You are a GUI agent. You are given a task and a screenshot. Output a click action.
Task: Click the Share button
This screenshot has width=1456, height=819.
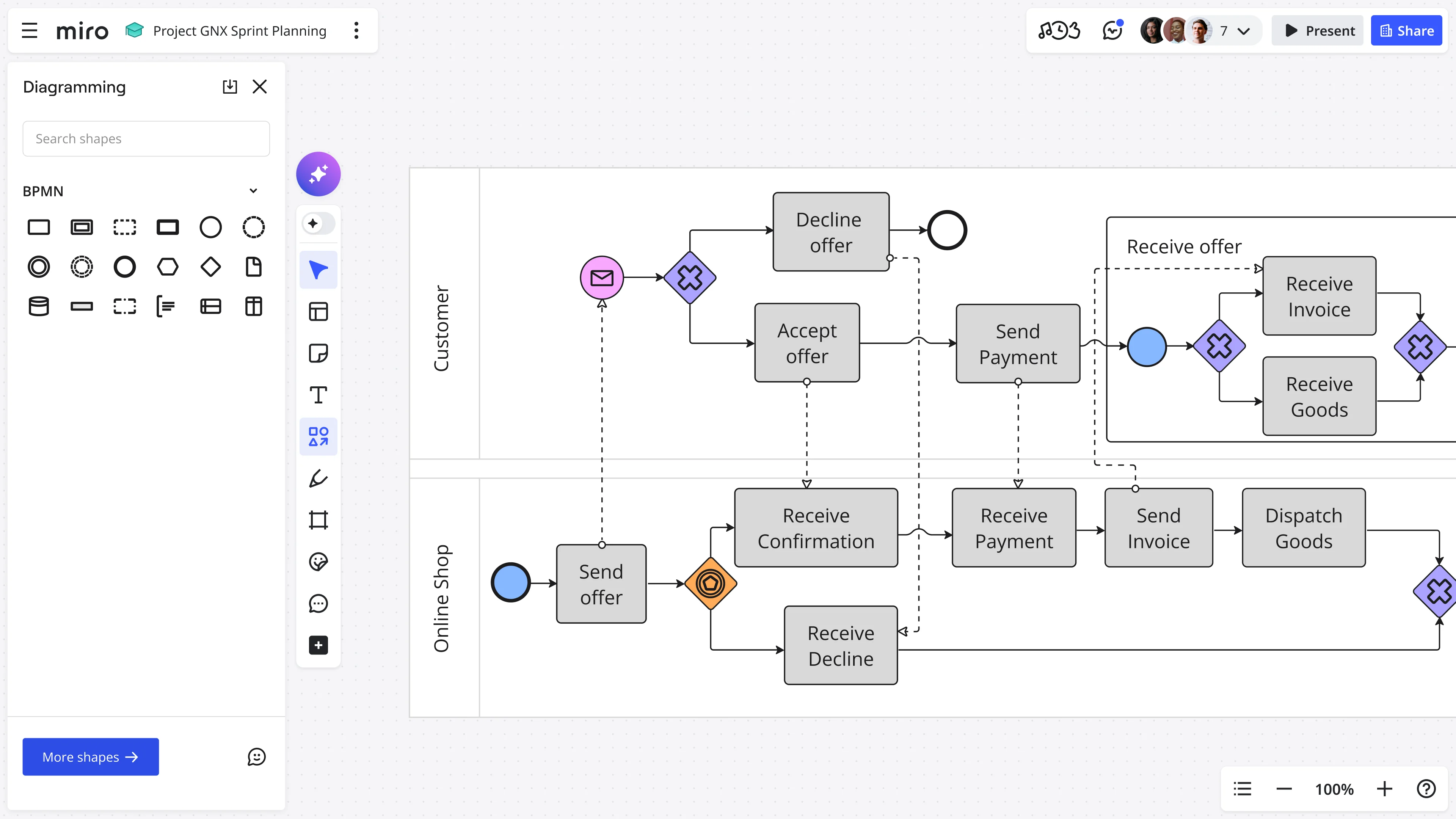1406,30
